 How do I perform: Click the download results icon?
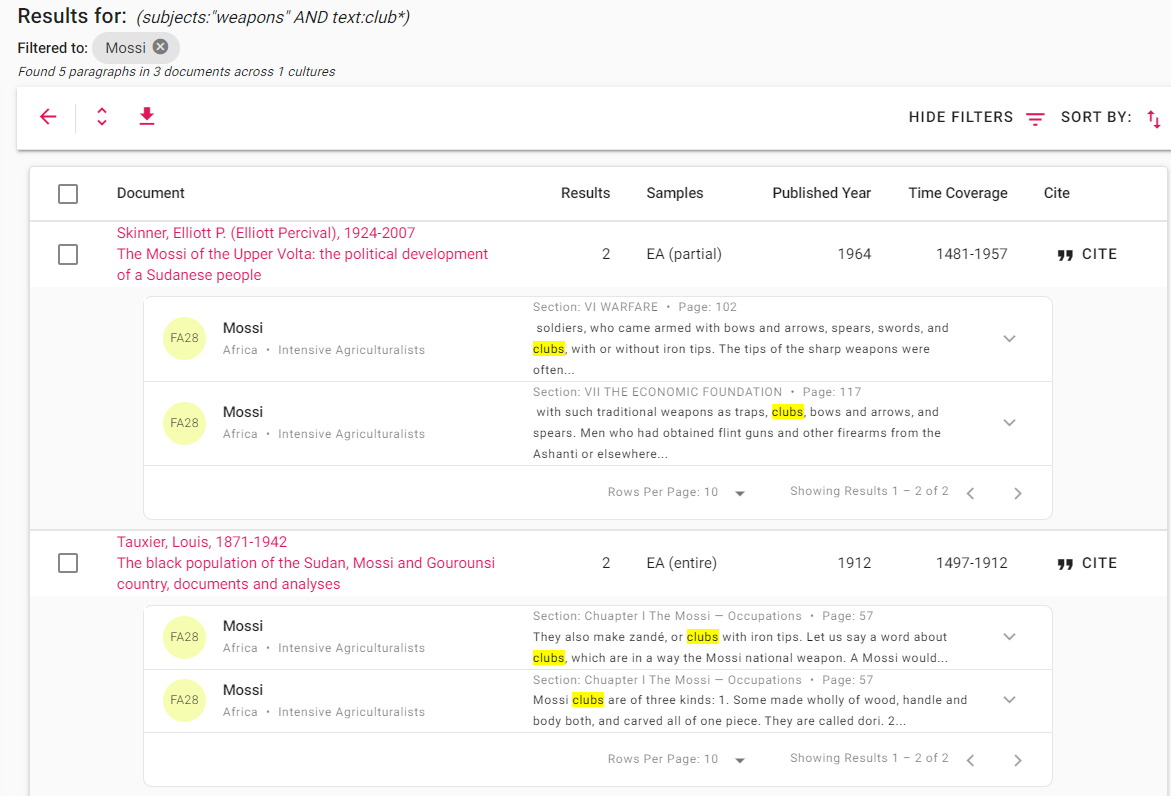point(147,117)
